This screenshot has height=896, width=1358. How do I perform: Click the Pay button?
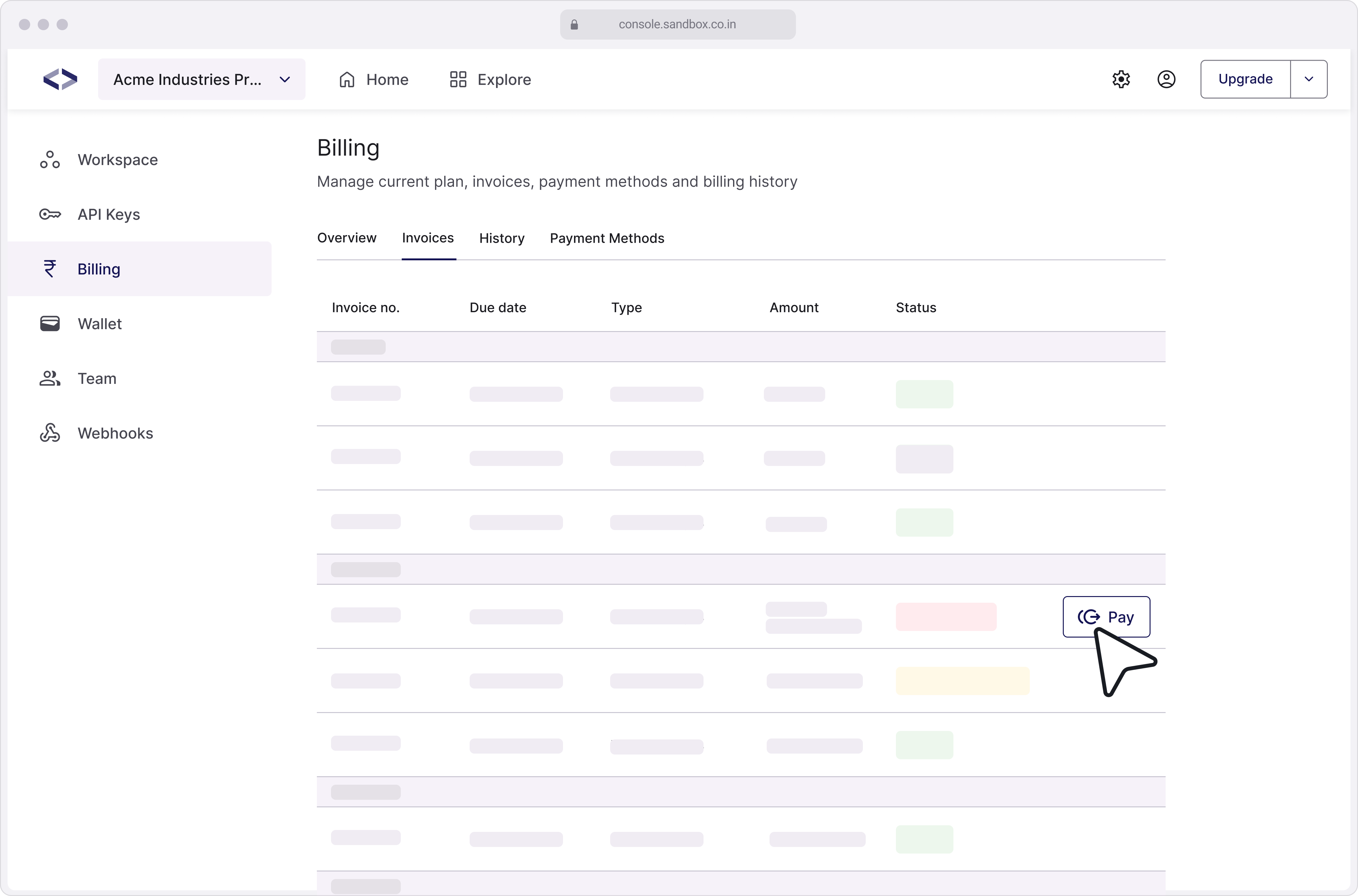coord(1106,617)
